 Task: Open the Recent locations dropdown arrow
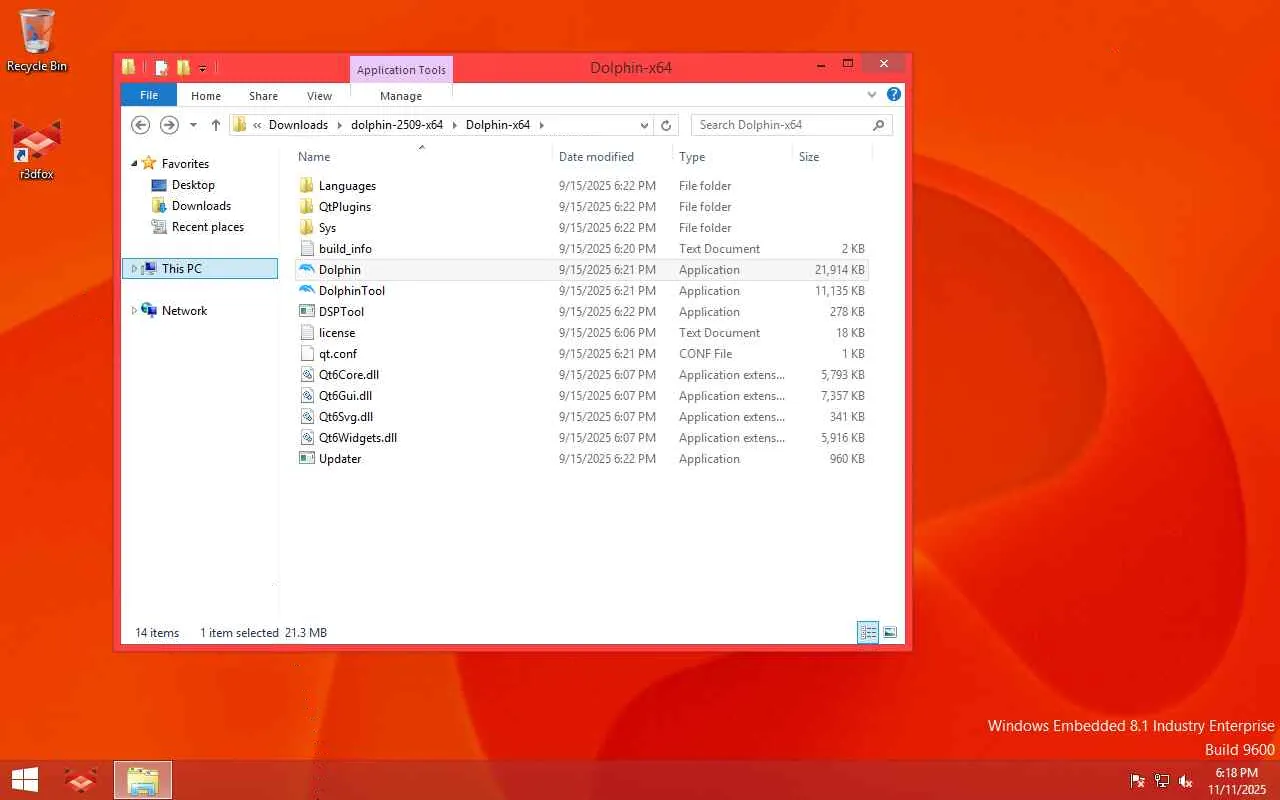point(193,125)
